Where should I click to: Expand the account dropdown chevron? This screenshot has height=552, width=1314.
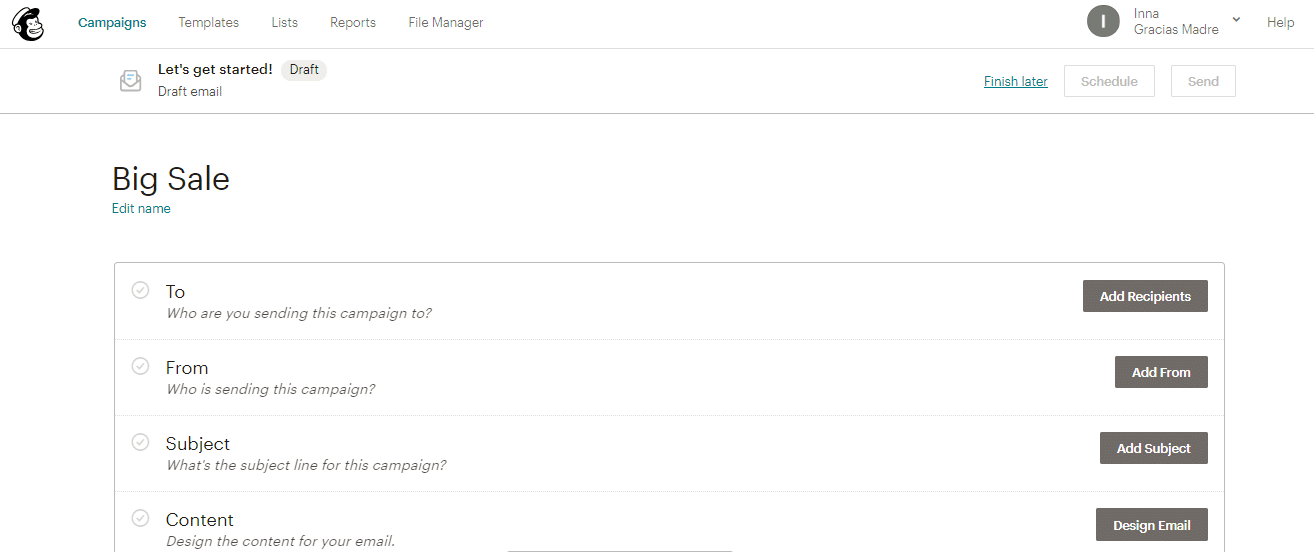pyautogui.click(x=1236, y=20)
